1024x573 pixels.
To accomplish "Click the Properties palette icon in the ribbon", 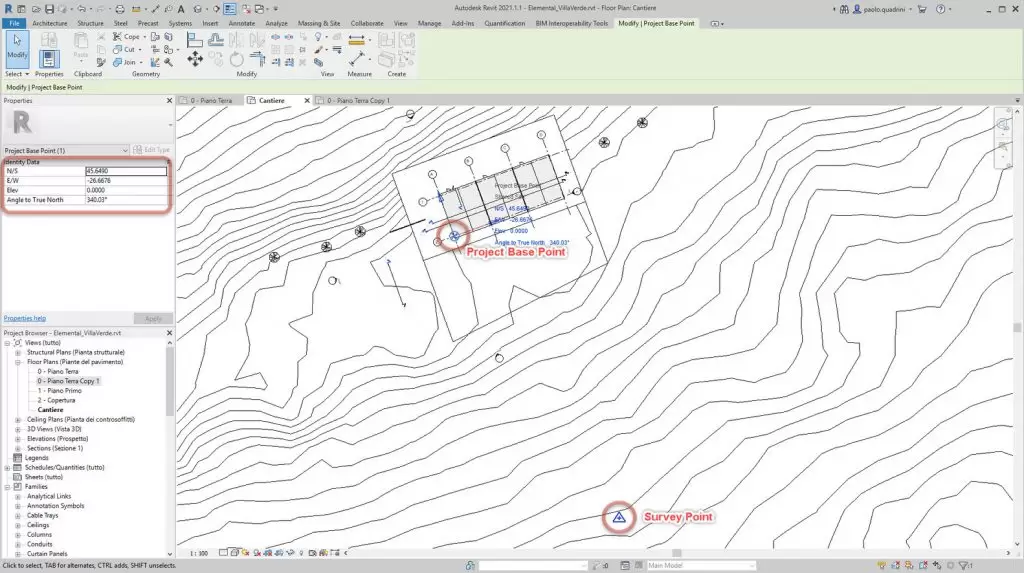I will pos(49,58).
